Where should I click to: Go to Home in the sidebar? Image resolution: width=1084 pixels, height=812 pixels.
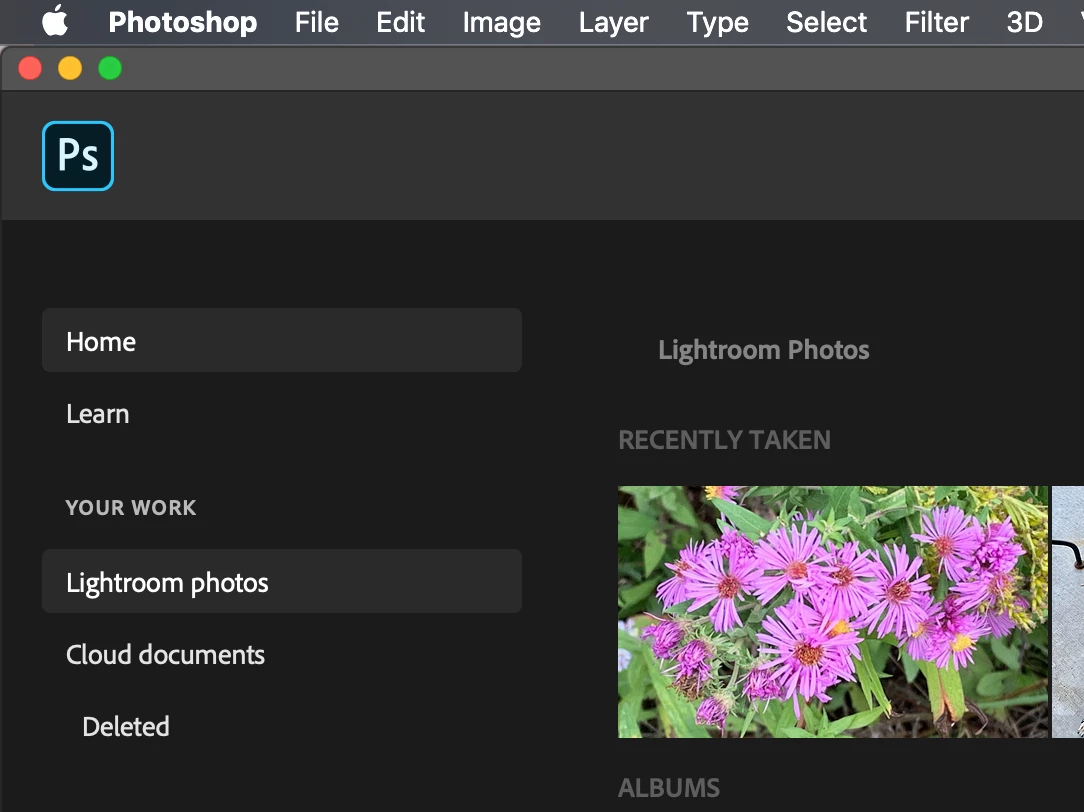(282, 341)
